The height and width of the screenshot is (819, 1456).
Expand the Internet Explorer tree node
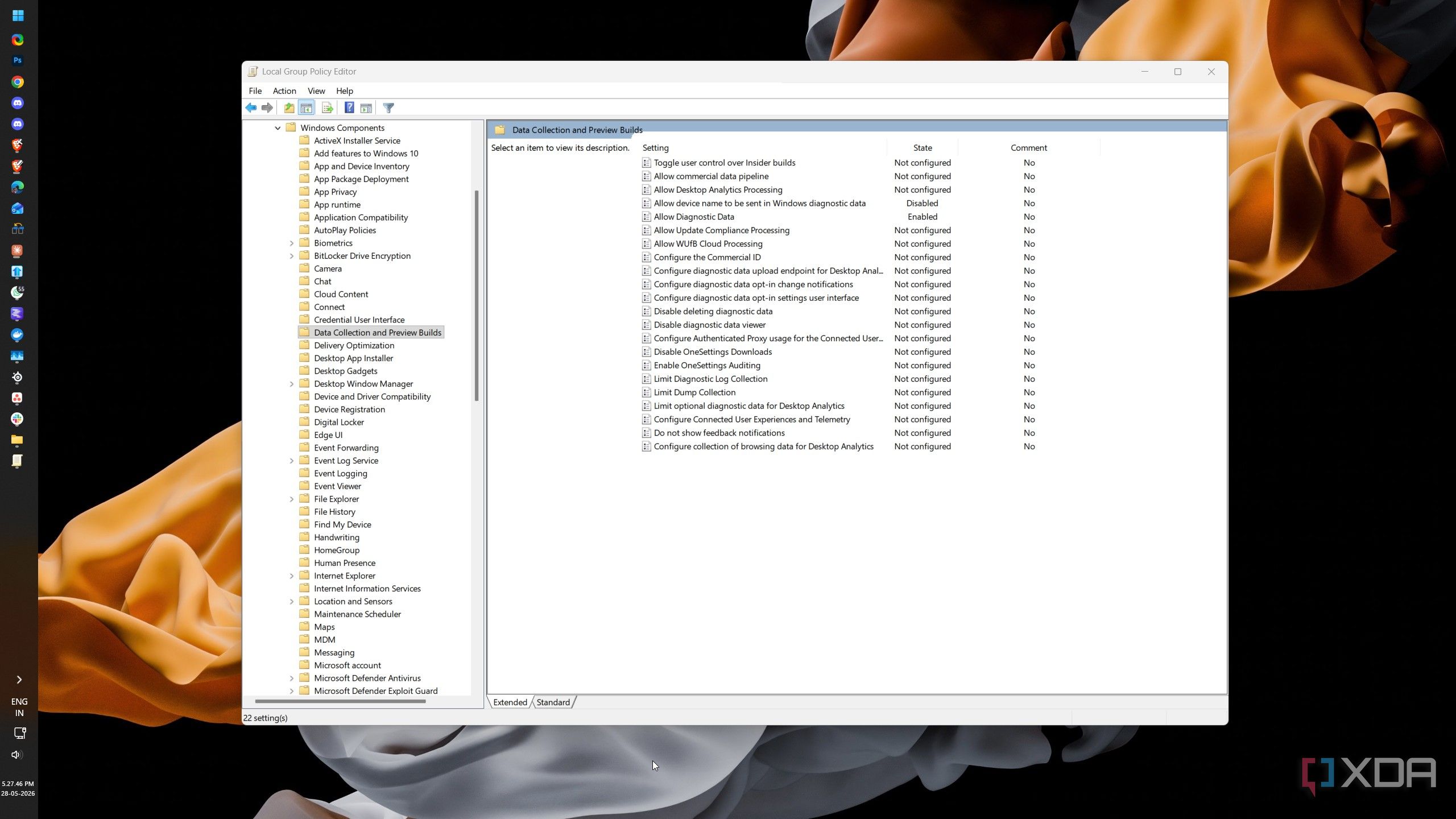(292, 576)
